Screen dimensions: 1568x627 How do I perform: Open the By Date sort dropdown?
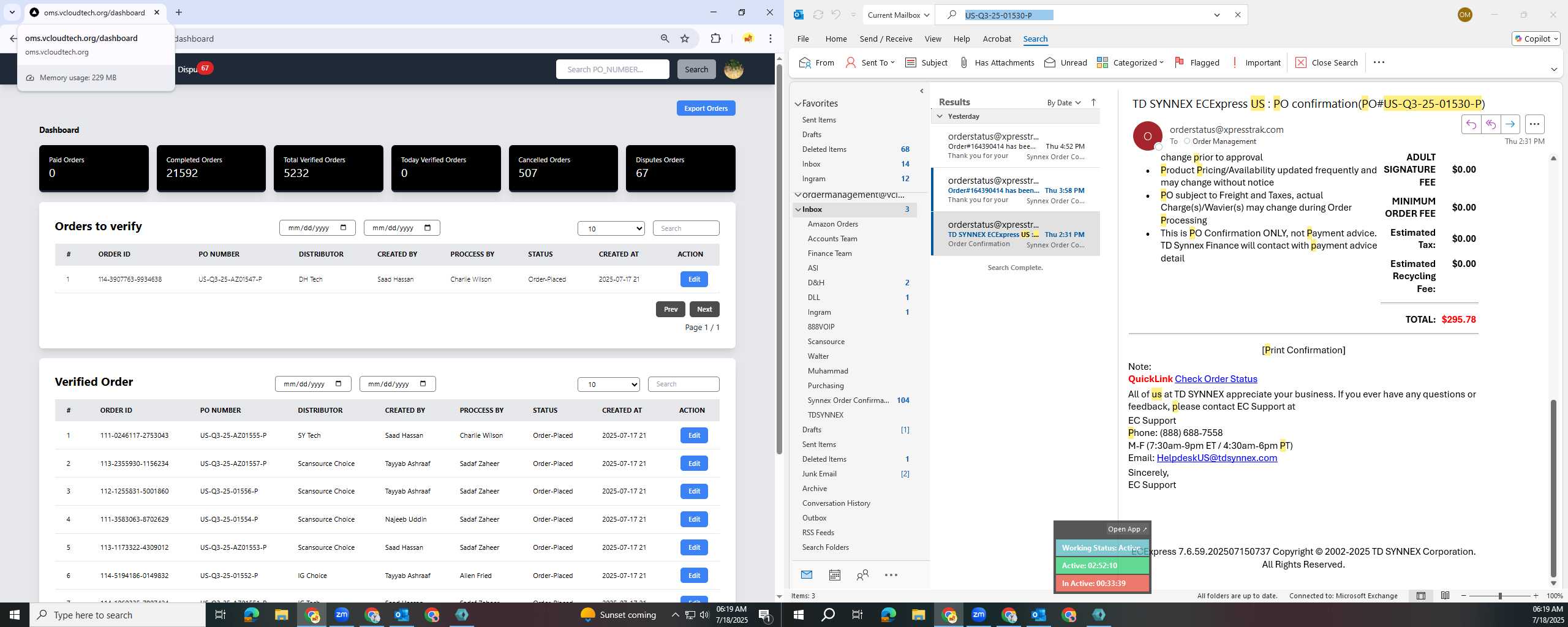[x=1064, y=103]
